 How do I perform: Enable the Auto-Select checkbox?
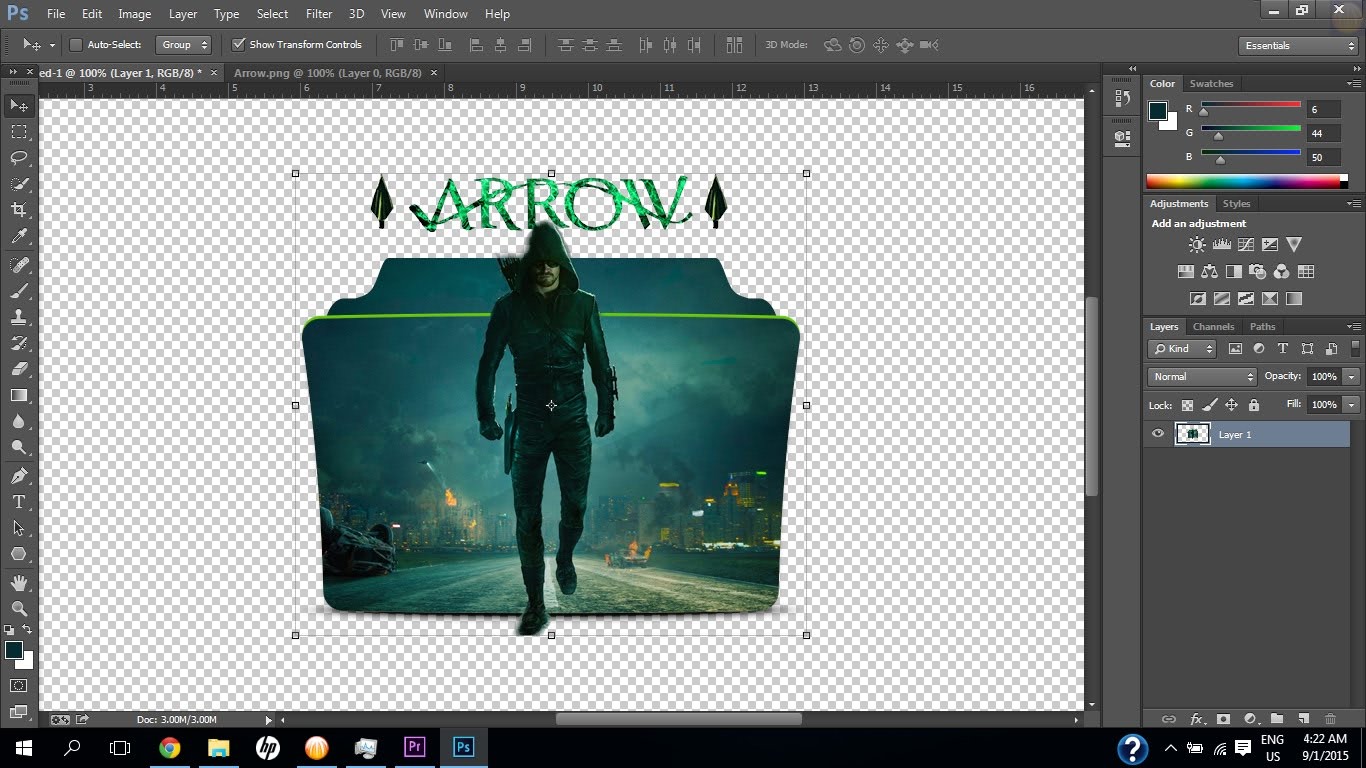point(76,45)
